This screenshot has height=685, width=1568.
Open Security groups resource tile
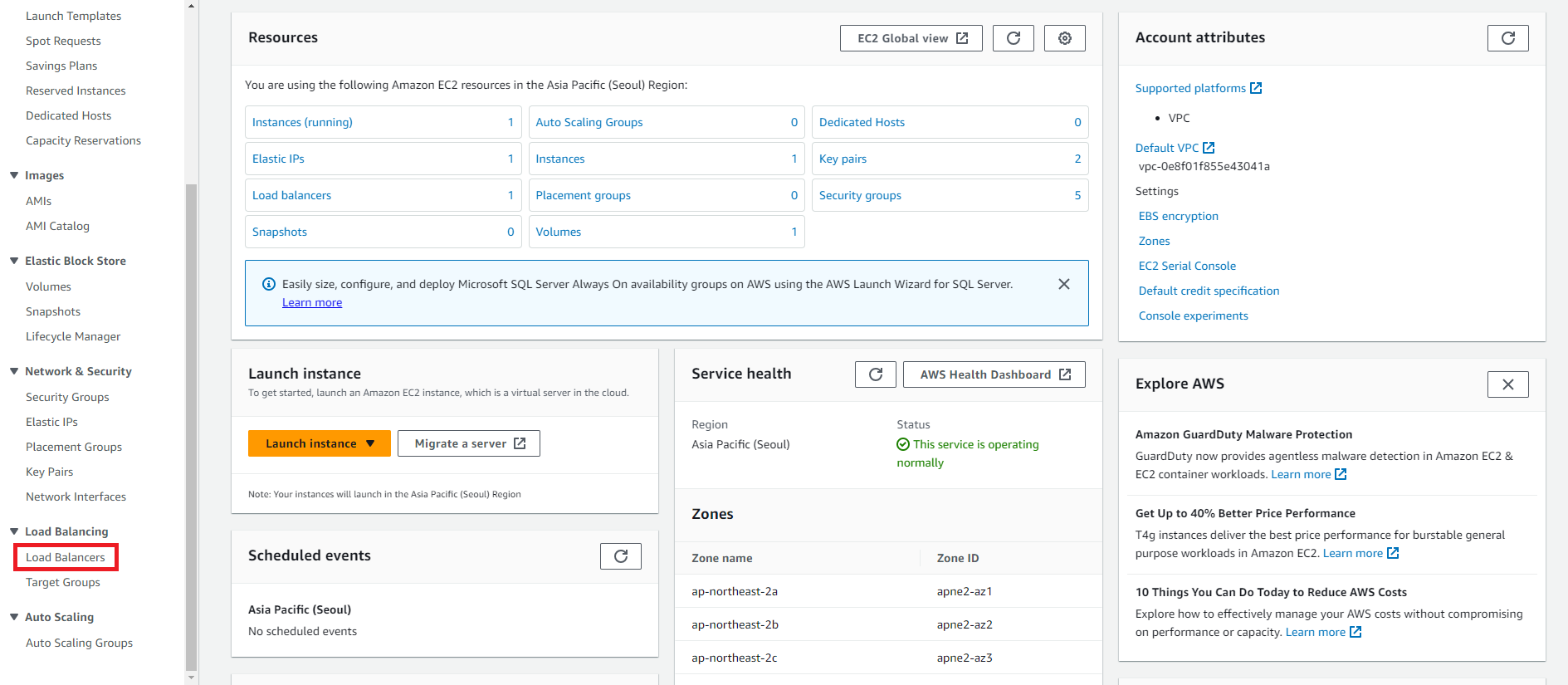tap(950, 195)
